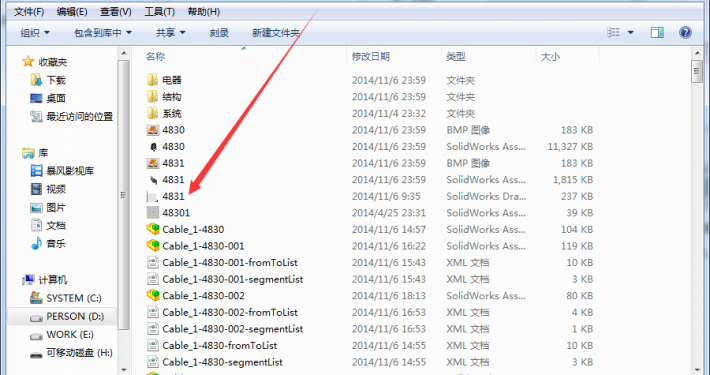Click the 桌面 icon in favorites
This screenshot has height=375, width=710.
point(36,98)
